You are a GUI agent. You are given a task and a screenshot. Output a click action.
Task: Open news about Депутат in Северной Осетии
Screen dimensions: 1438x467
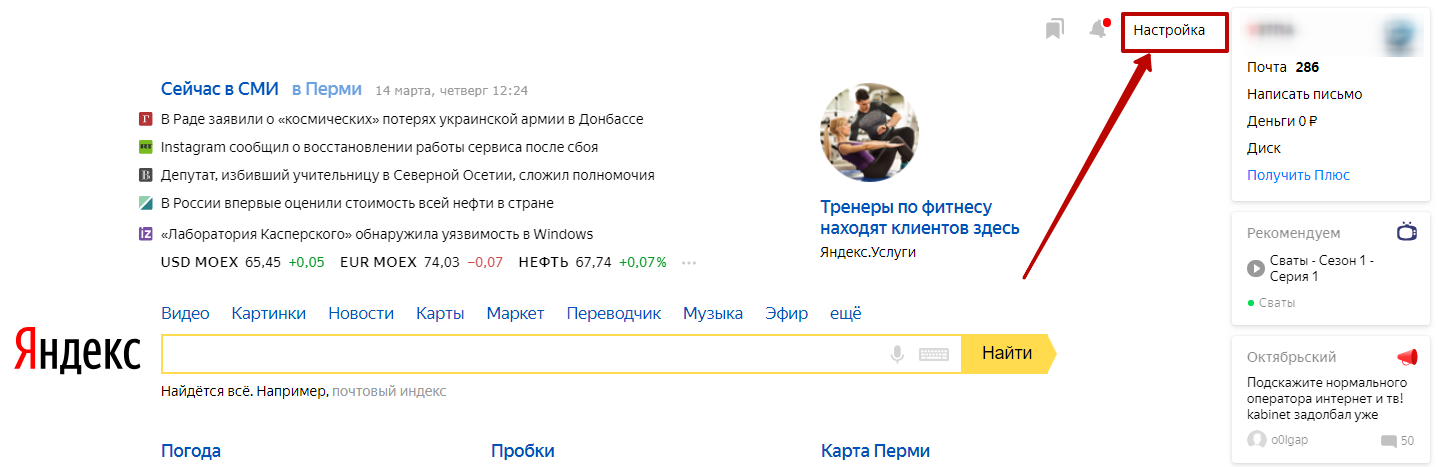(407, 175)
